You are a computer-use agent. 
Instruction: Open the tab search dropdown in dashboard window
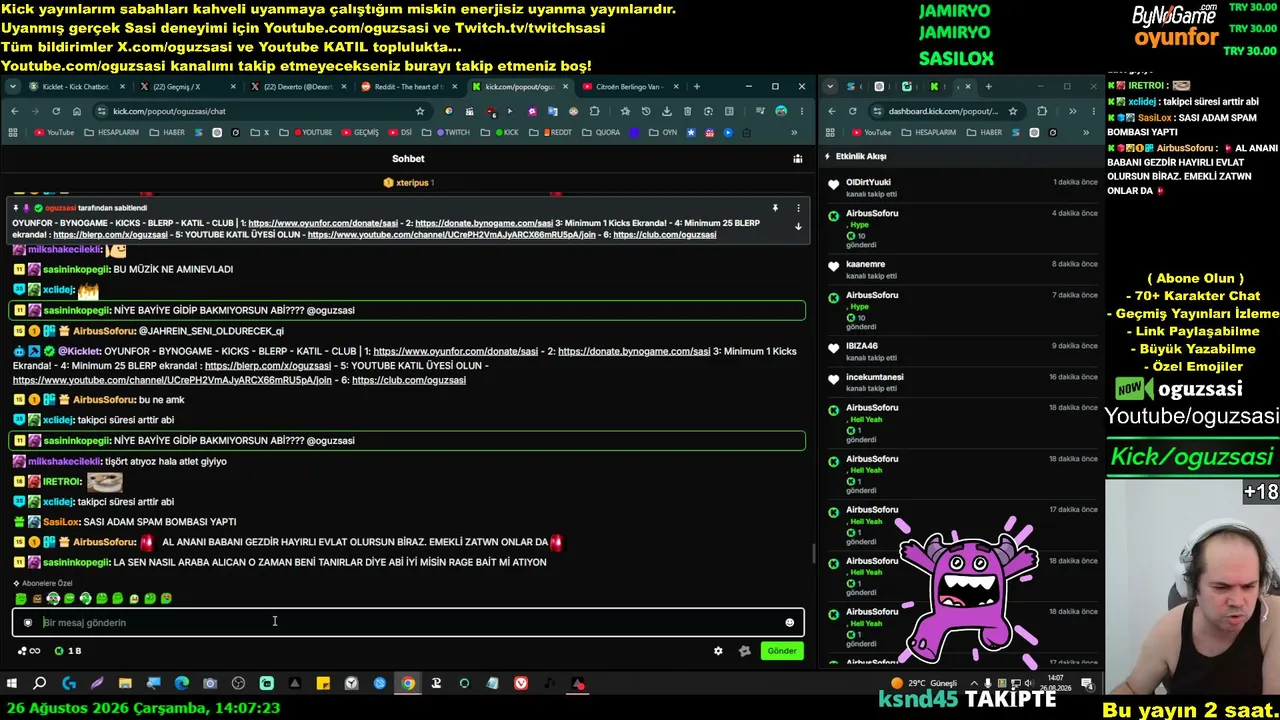(x=830, y=87)
